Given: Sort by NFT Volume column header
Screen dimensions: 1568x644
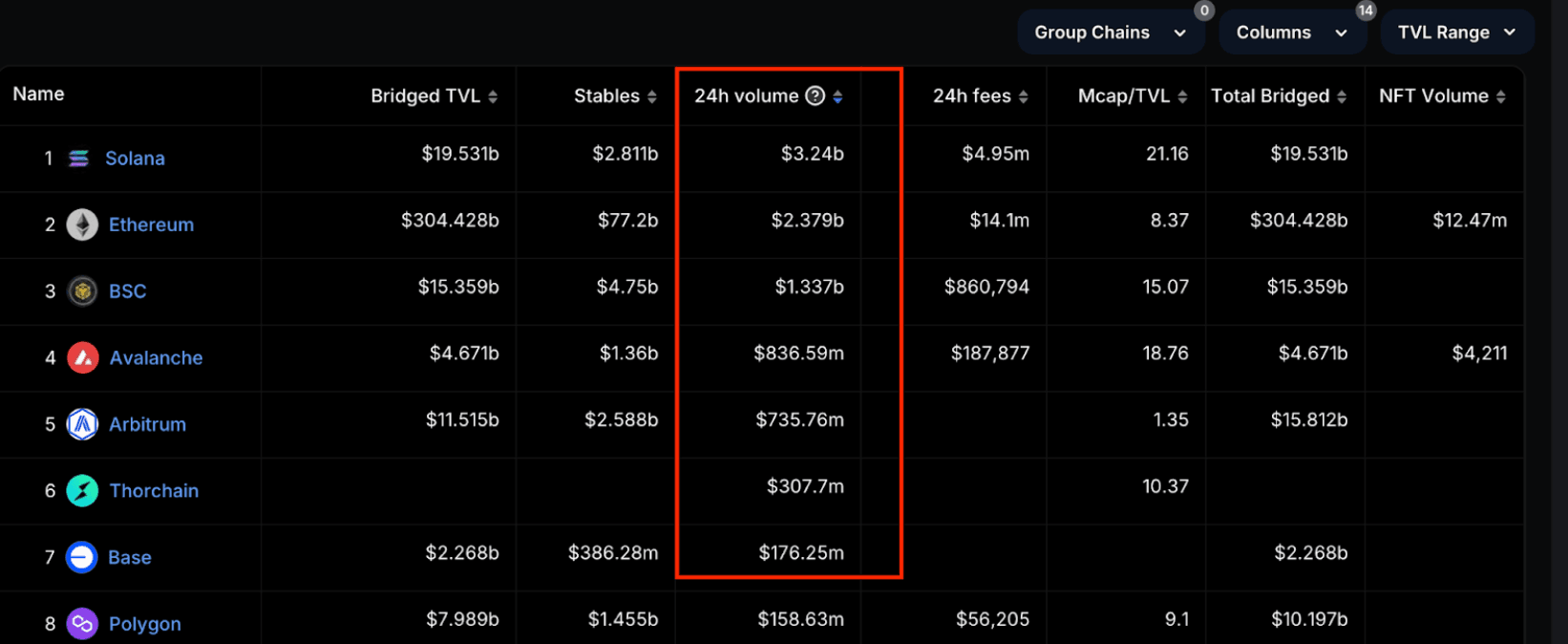Looking at the screenshot, I should tap(1441, 97).
